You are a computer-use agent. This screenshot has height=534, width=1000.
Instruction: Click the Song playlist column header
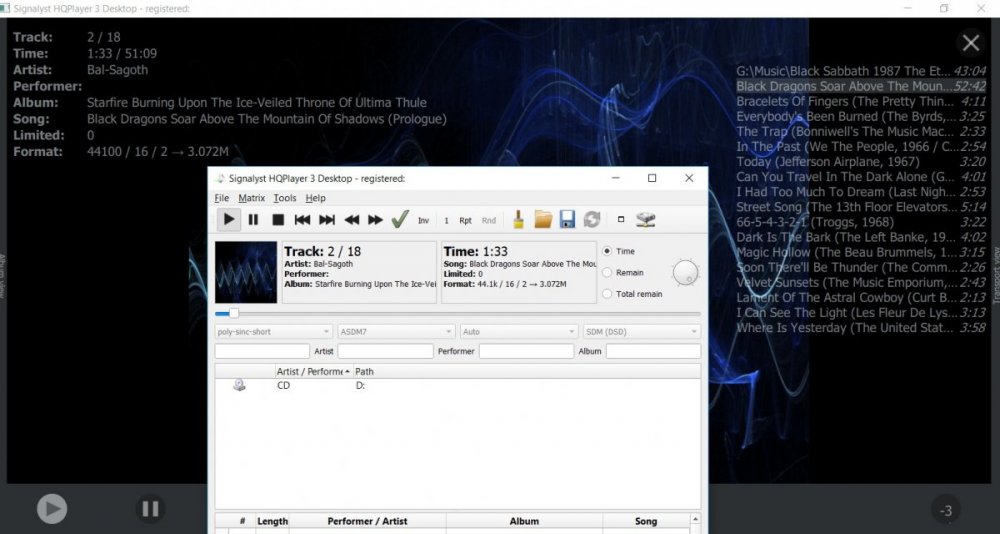(645, 521)
